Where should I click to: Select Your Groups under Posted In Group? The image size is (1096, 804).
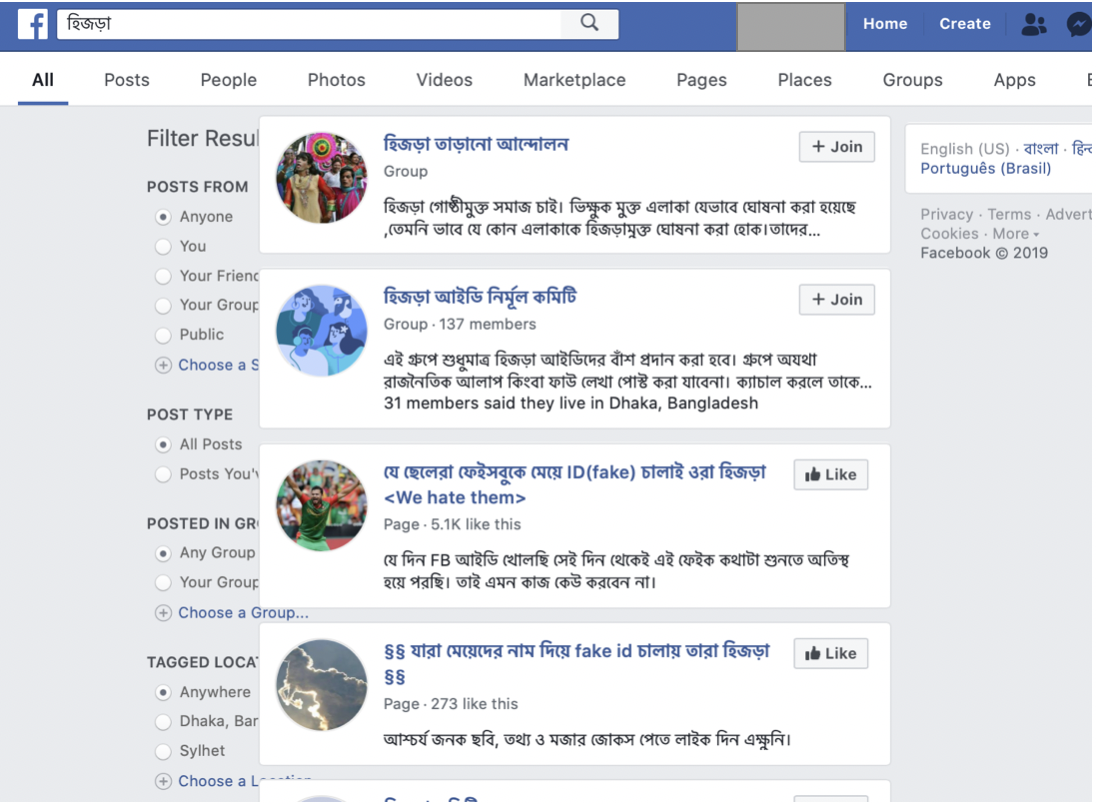[x=163, y=582]
